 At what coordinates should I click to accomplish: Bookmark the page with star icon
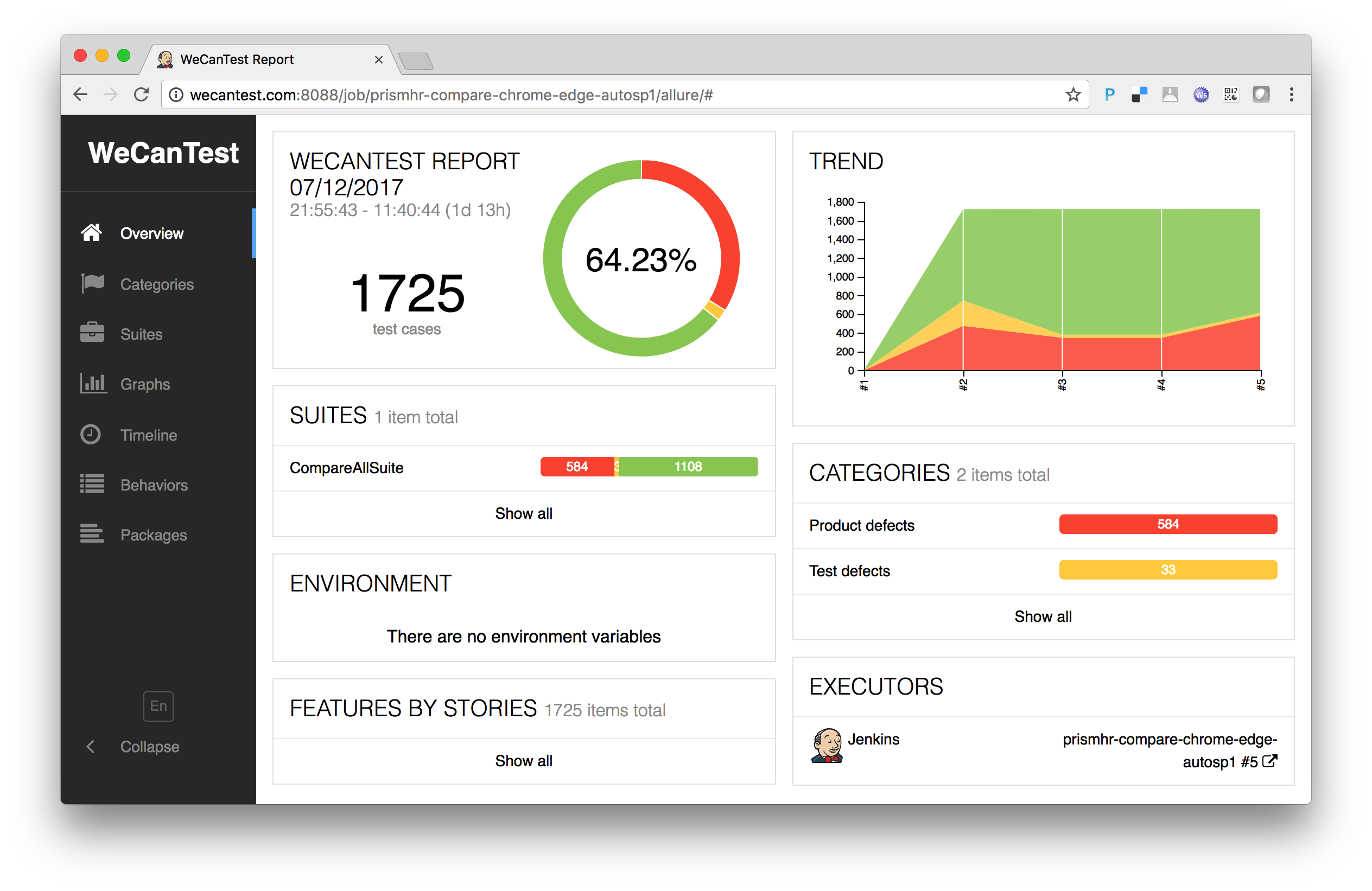[1074, 94]
